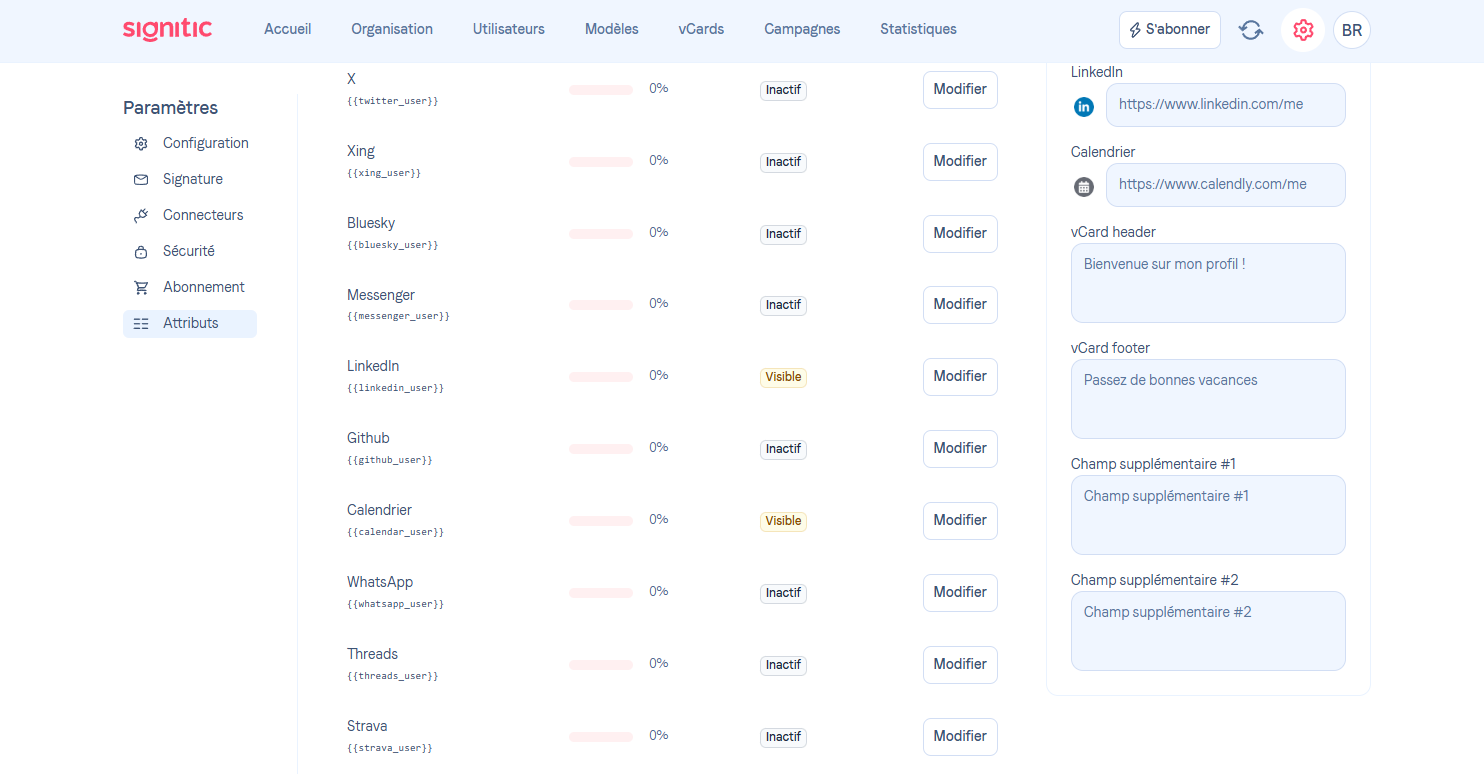Click the LinkedIn icon beside the URL field
The image size is (1484, 774).
click(1084, 106)
